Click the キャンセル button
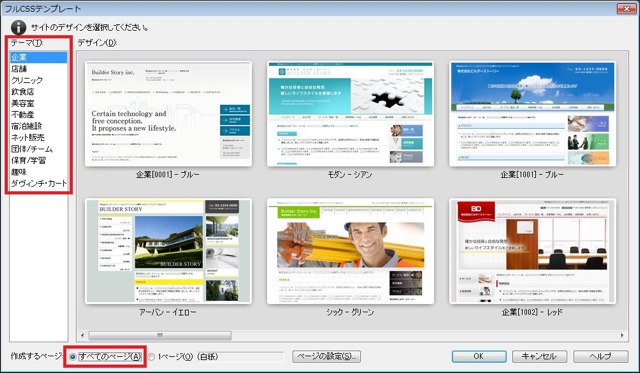Screen dimensions: 640x373 [540, 356]
